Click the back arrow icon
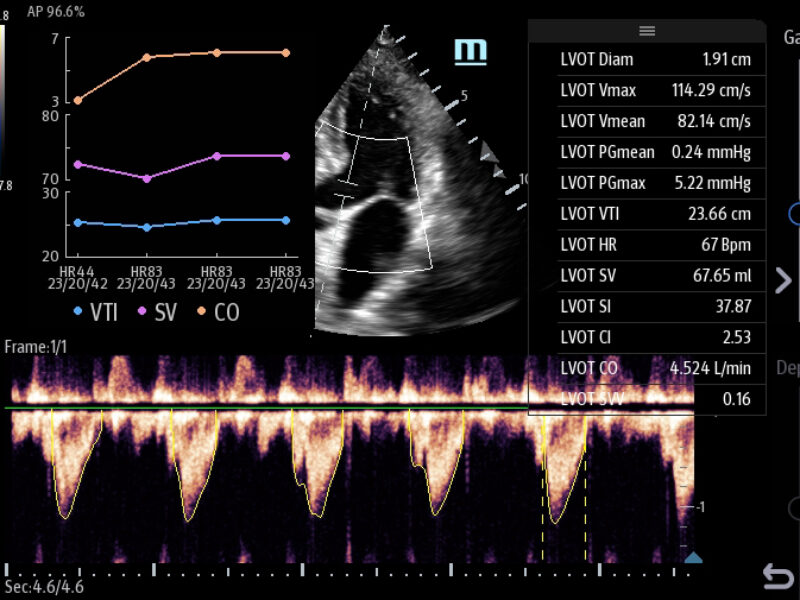 coord(777,576)
